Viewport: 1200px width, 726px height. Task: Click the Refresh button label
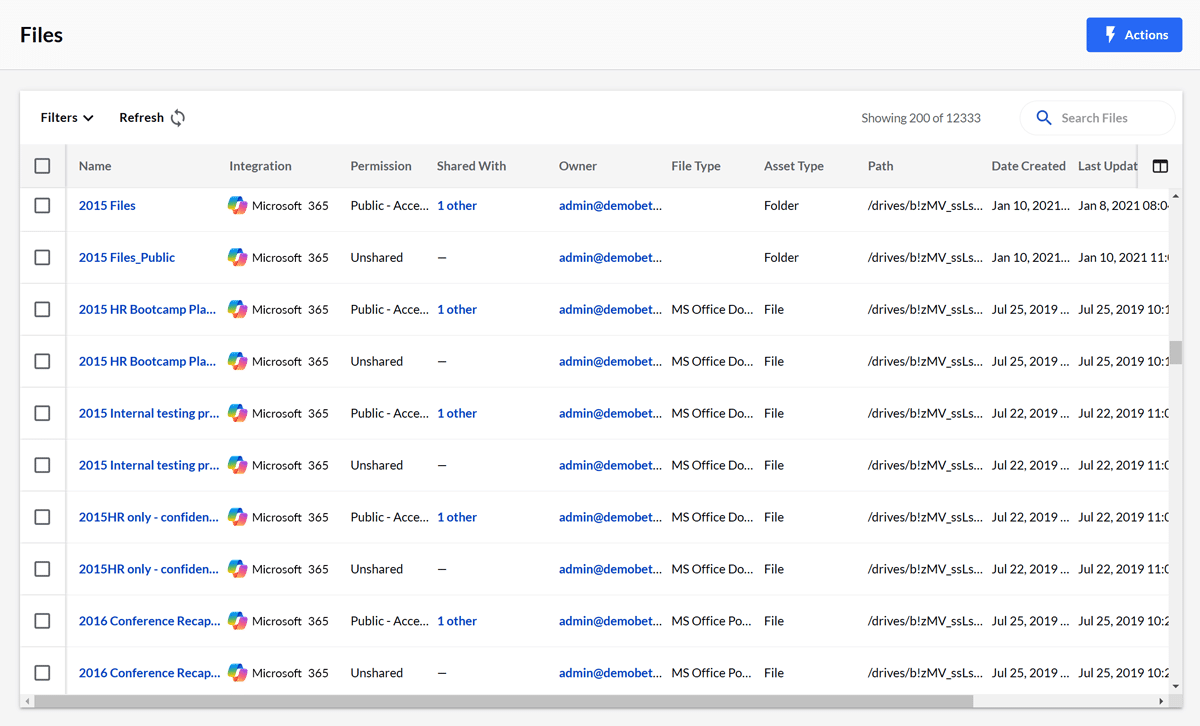(x=141, y=118)
